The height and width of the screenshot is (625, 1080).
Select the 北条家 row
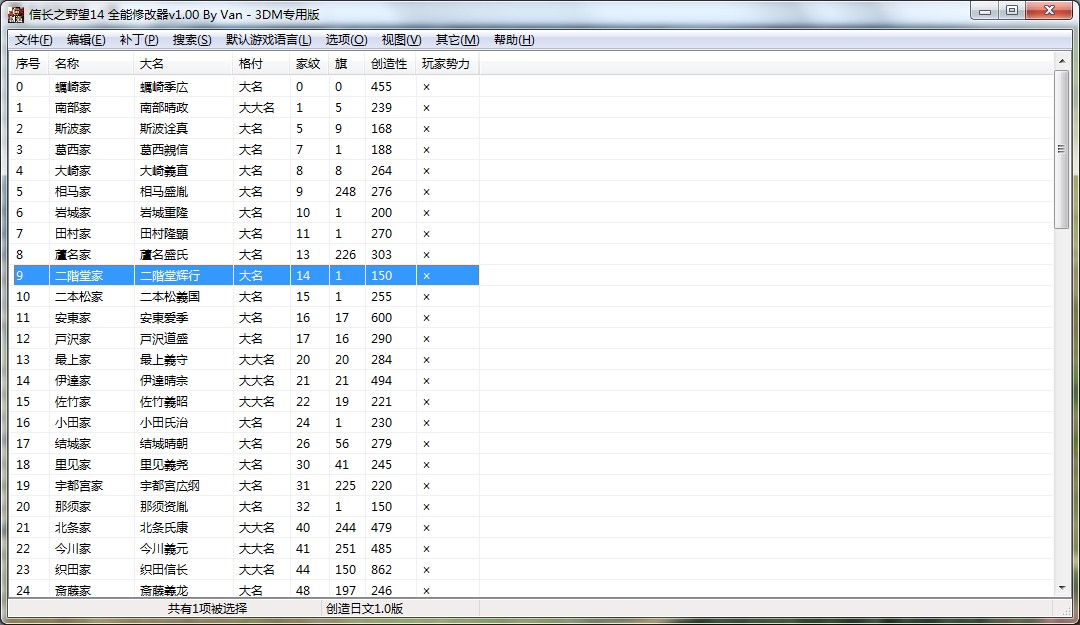[246, 528]
